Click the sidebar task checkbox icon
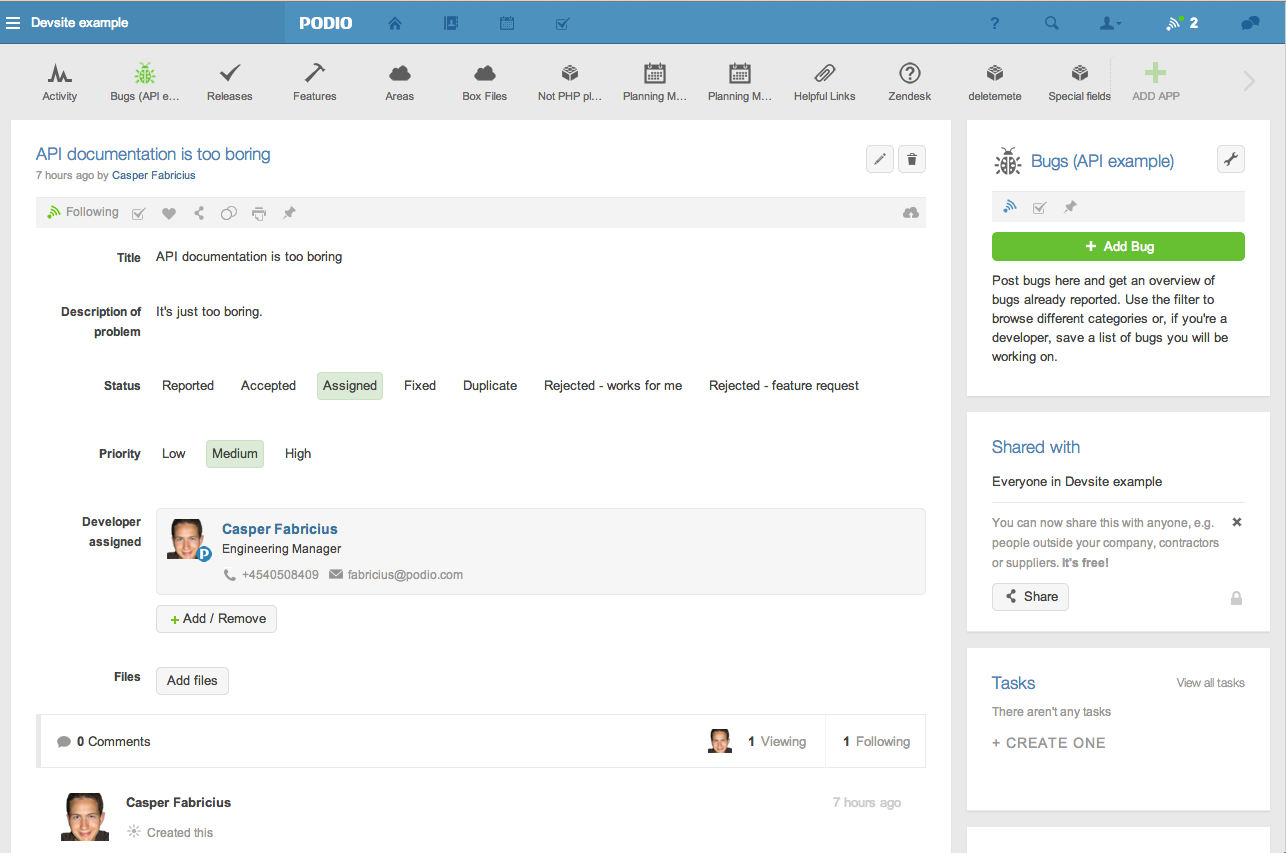The height and width of the screenshot is (853, 1286). (x=1040, y=207)
